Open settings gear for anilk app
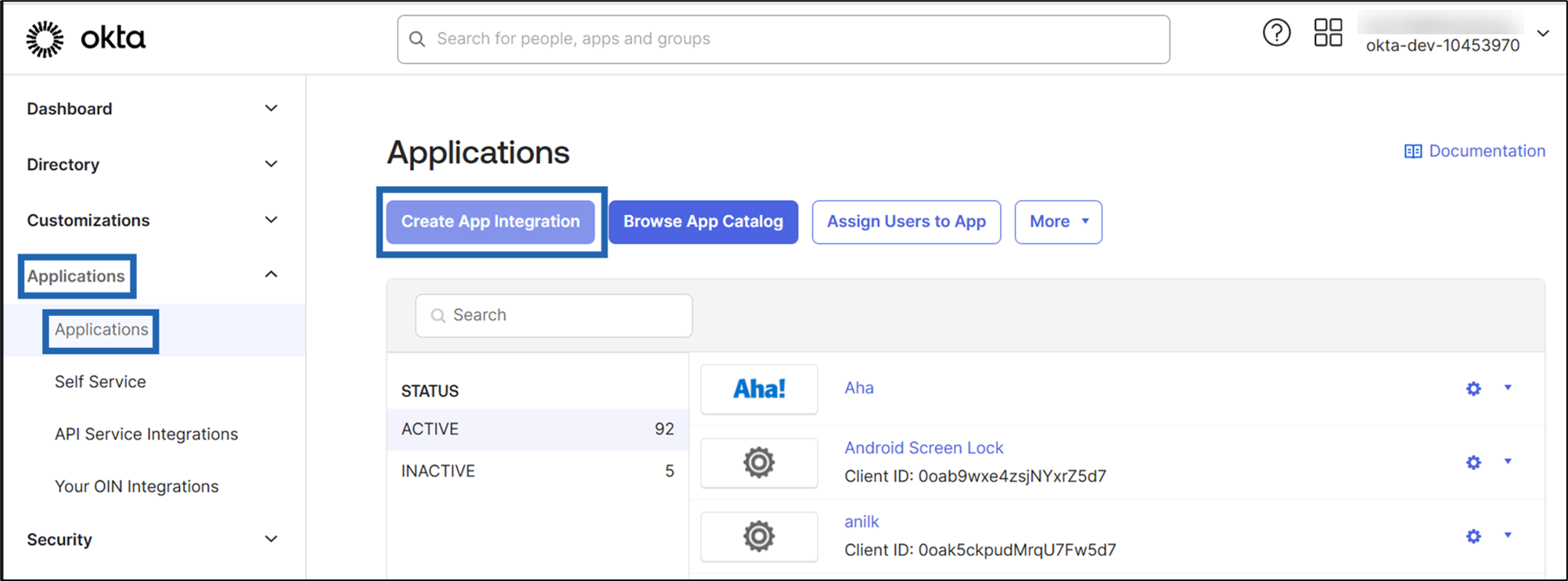The height and width of the screenshot is (581, 1568). (x=1473, y=536)
